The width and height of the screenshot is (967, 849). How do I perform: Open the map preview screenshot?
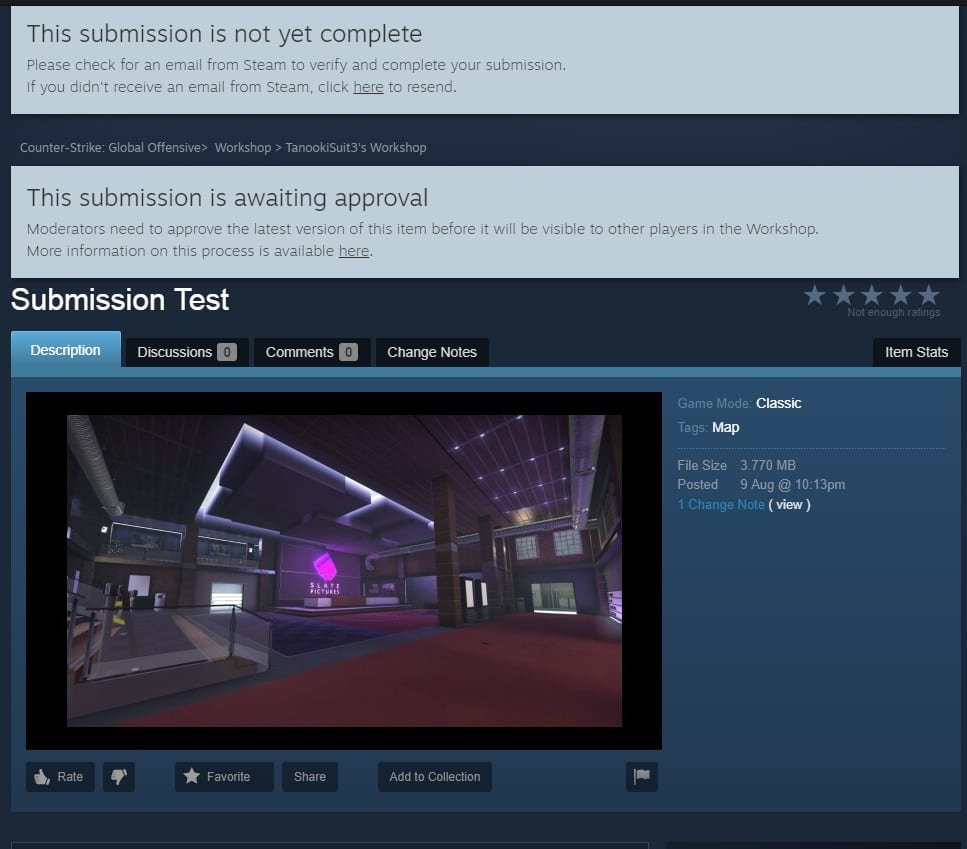point(344,571)
